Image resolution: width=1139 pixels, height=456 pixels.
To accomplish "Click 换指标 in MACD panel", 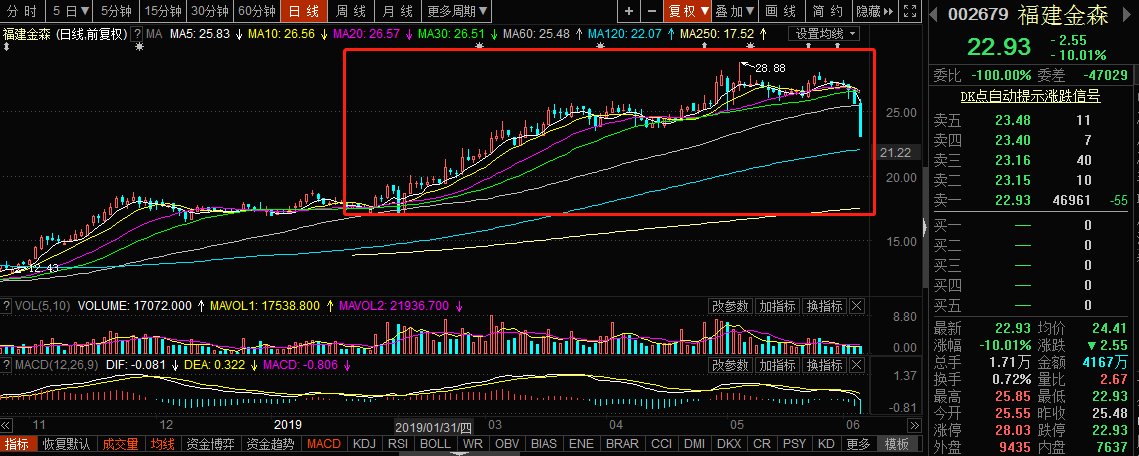I will 824,365.
